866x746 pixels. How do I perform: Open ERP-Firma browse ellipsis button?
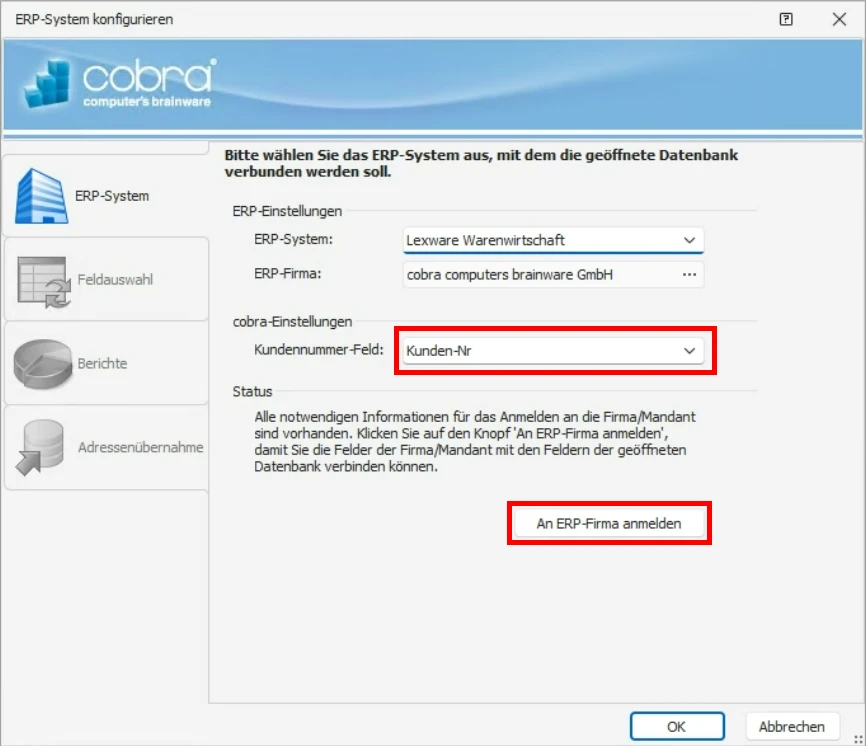[689, 274]
